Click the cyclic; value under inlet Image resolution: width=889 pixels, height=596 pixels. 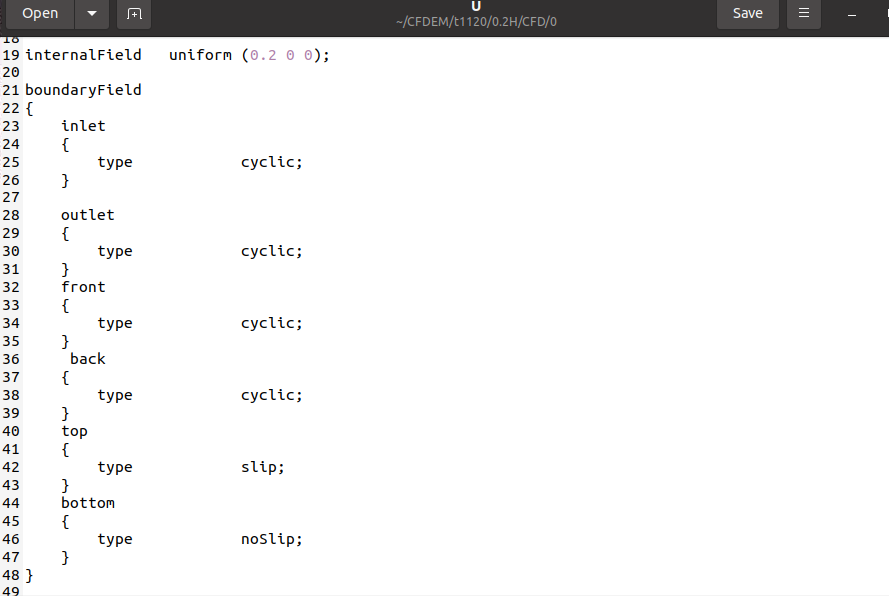[271, 162]
